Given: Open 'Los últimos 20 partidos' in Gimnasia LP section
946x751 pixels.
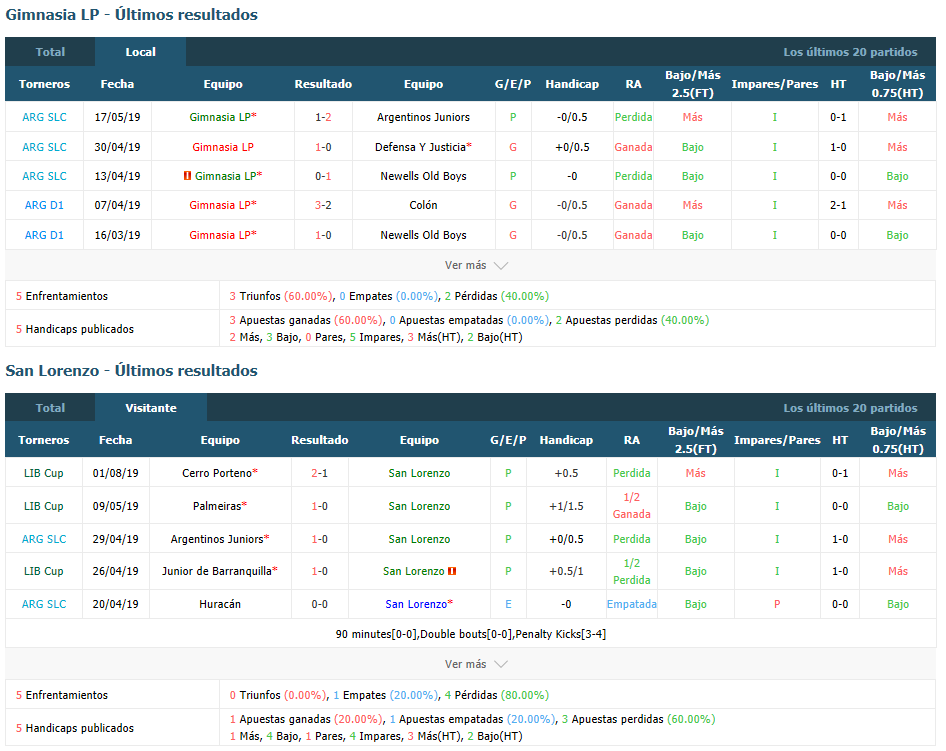Looking at the screenshot, I should 850,52.
